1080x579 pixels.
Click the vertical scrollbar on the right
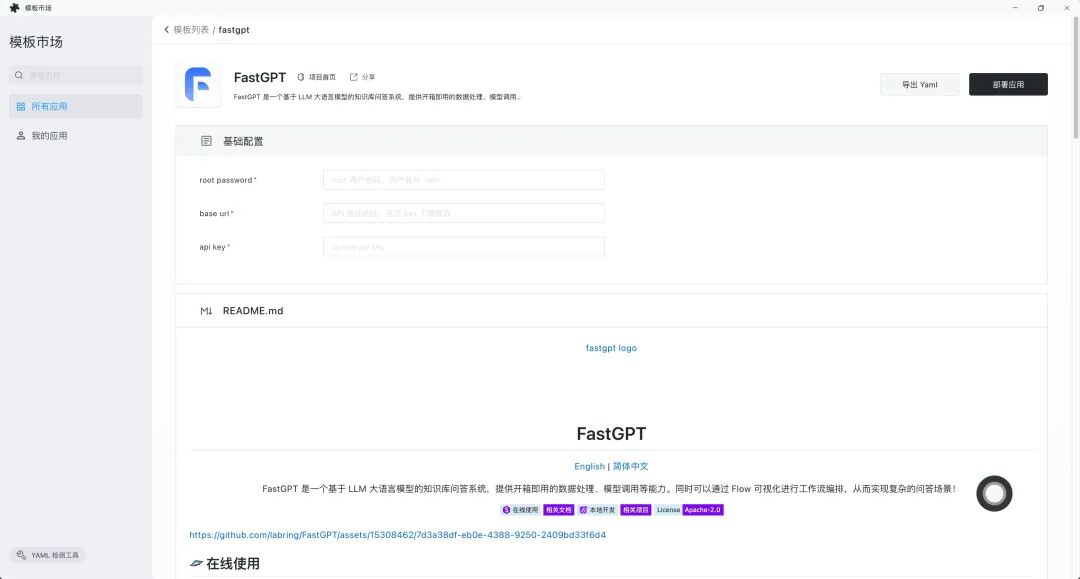(1076, 76)
